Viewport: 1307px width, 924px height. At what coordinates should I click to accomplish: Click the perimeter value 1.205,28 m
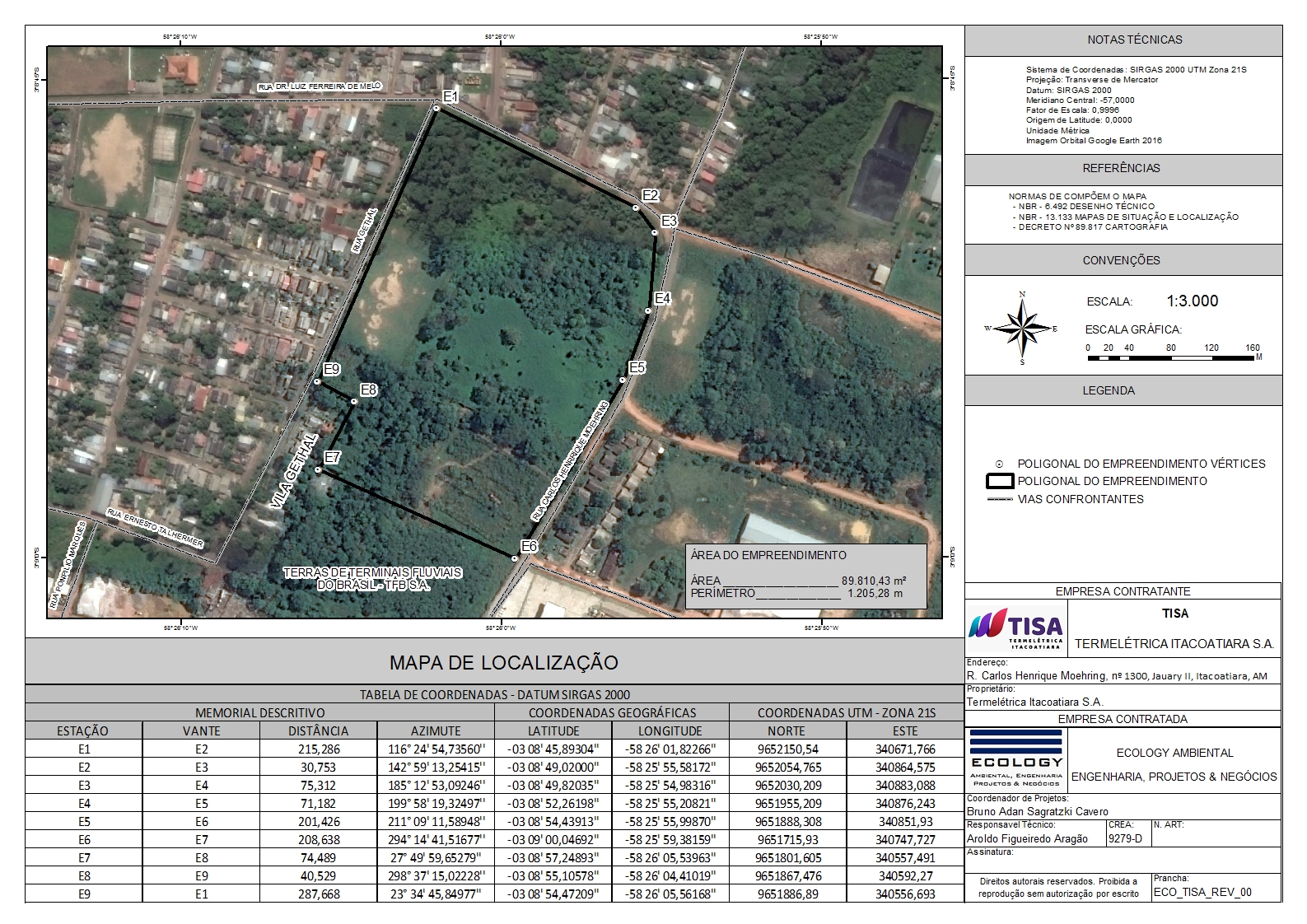pyautogui.click(x=873, y=593)
